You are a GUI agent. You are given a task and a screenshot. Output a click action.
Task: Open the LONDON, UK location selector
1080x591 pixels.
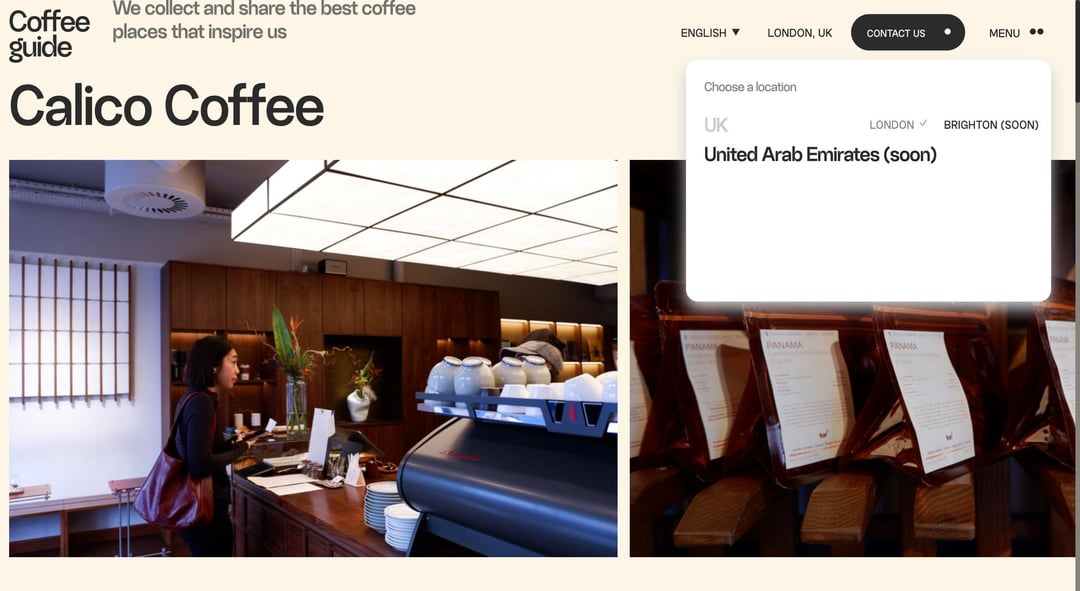[800, 32]
